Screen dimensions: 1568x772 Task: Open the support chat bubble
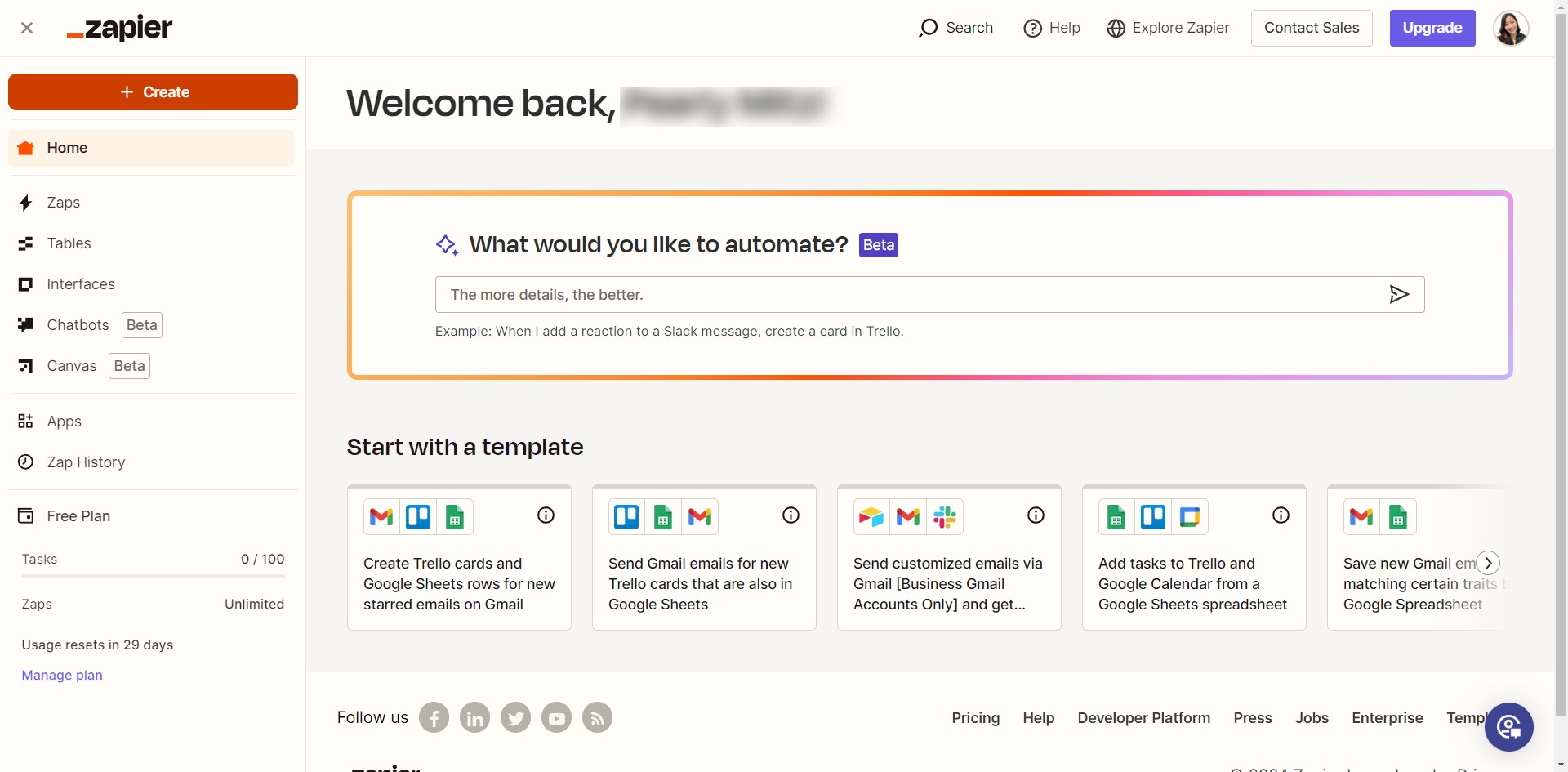[x=1508, y=726]
